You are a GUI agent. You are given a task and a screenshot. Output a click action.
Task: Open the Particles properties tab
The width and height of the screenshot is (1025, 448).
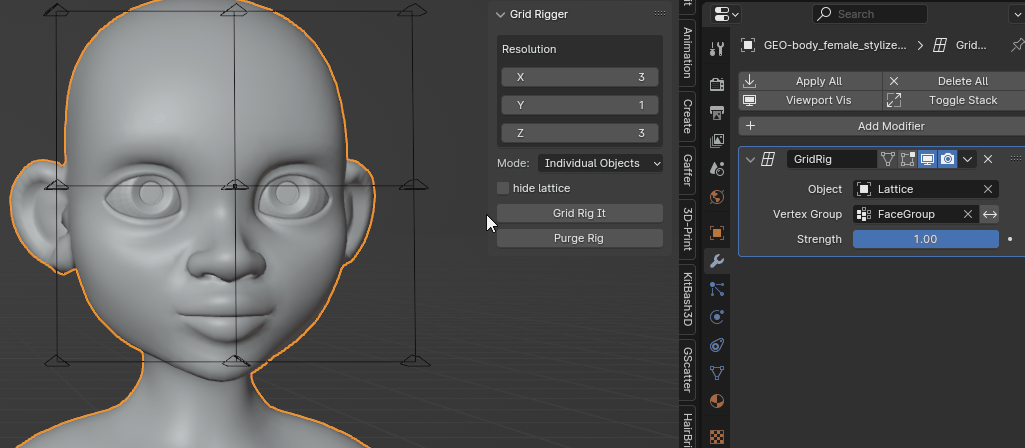[717, 289]
